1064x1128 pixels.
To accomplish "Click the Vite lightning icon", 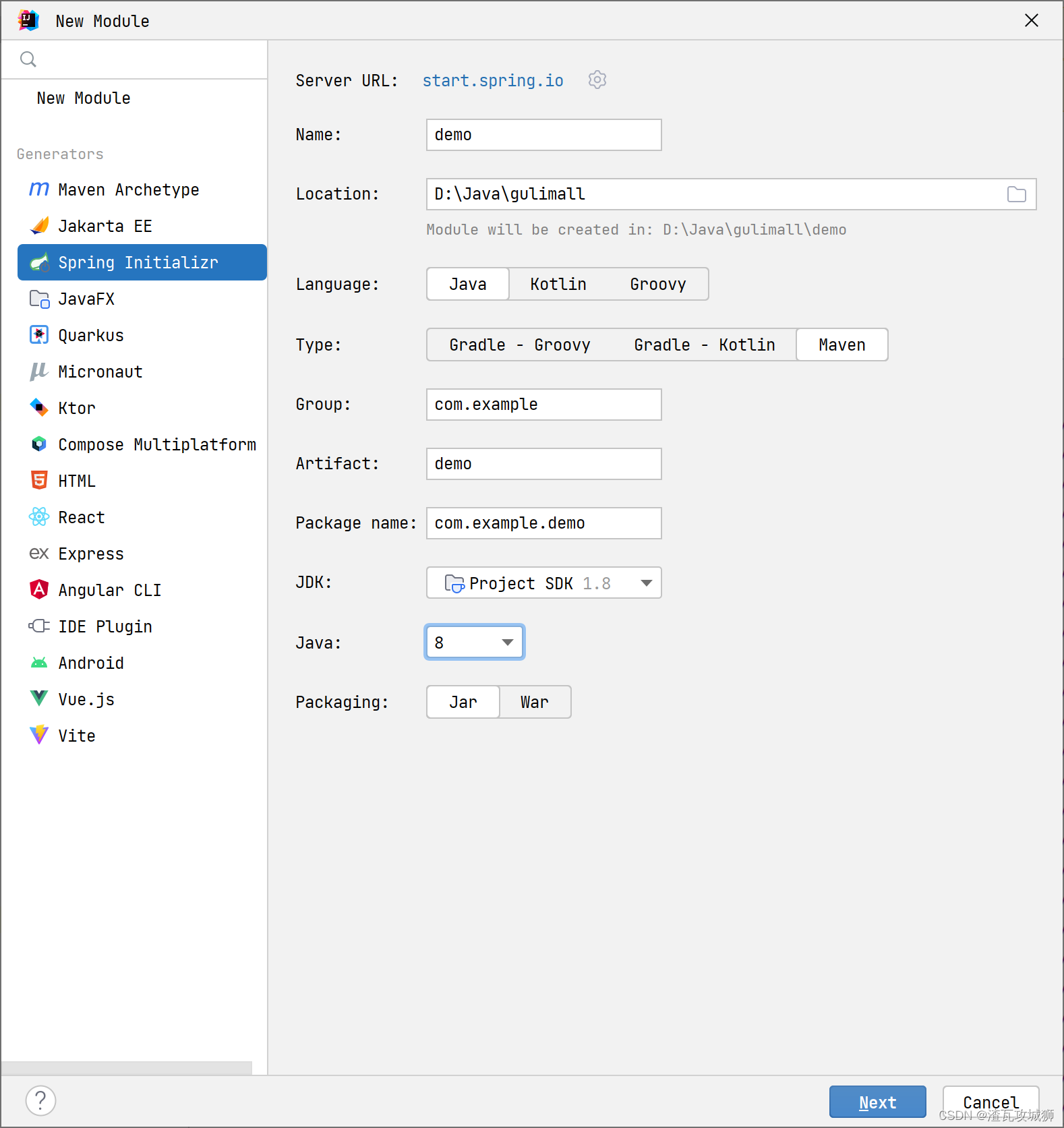I will [39, 735].
